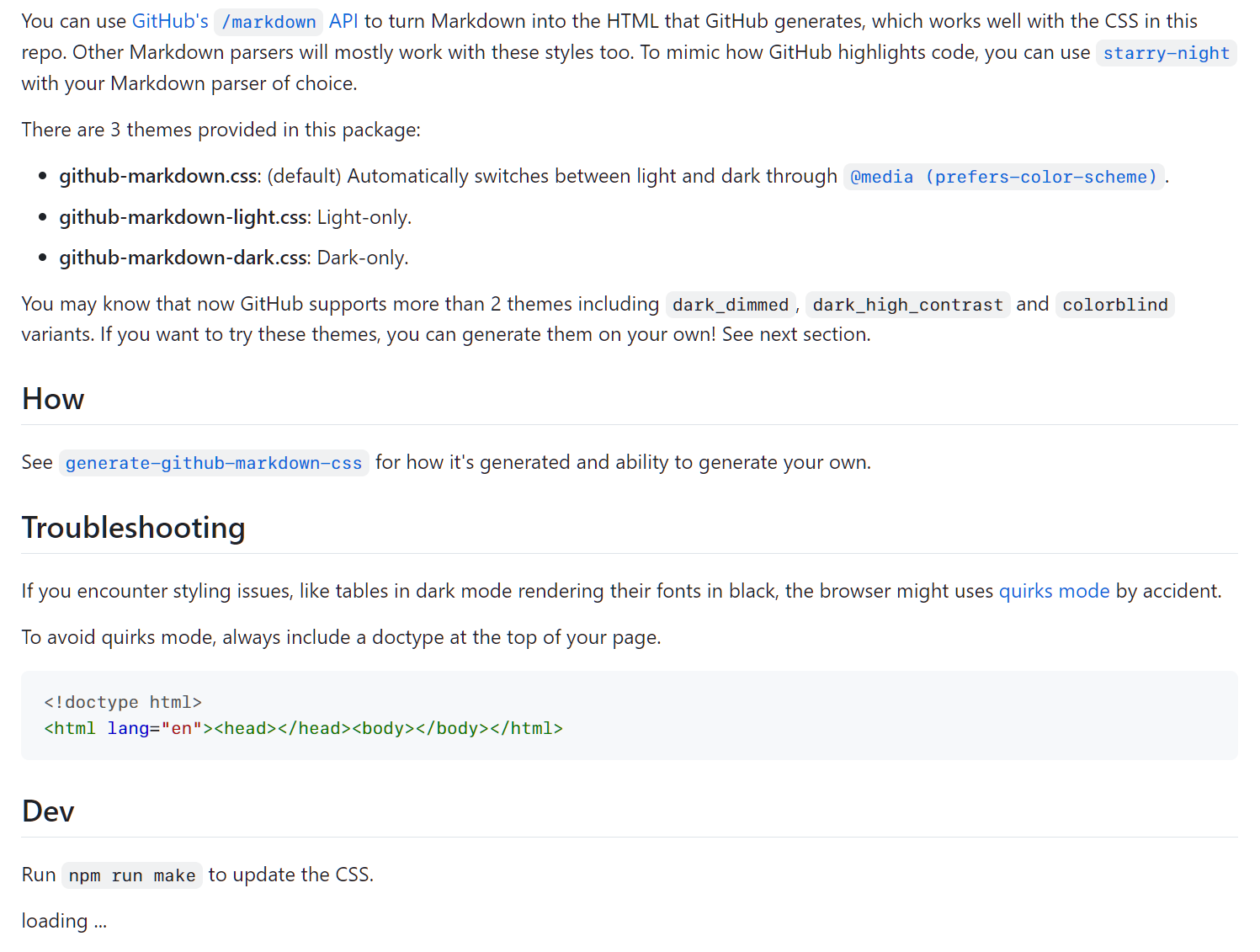Click the bold text 'github-markdown-dark.css'
This screenshot has width=1260, height=952.
click(183, 258)
